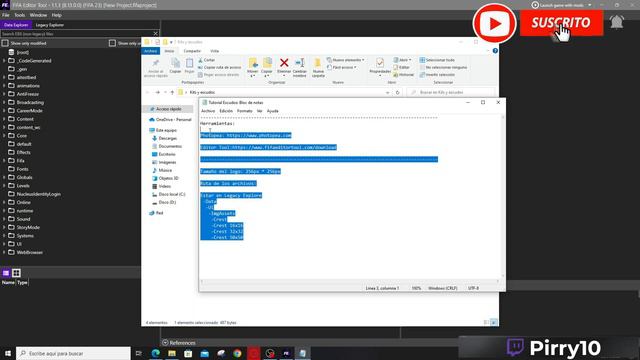Click the Explorer up-arrow navigation icon

pyautogui.click(x=172, y=93)
